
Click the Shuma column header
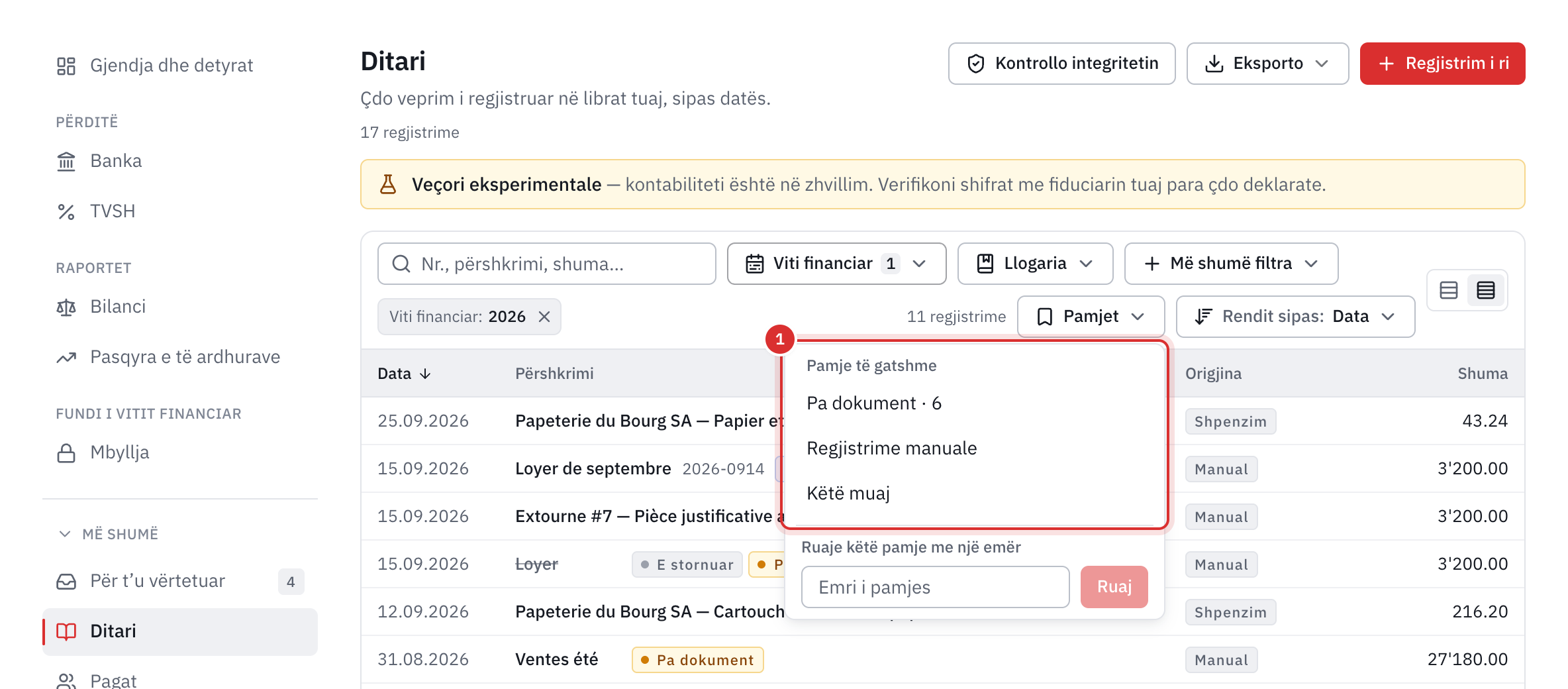tap(1482, 374)
